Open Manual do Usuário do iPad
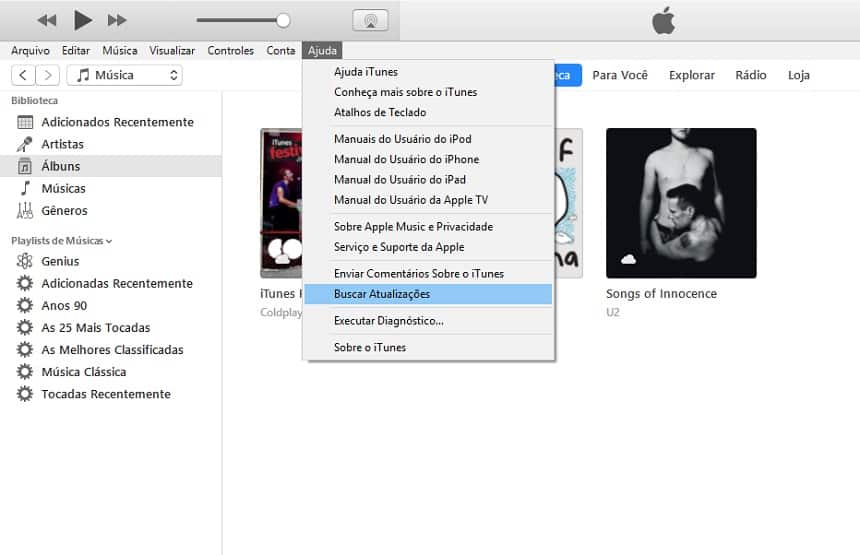Screen dimensions: 860x555 coord(428,180)
